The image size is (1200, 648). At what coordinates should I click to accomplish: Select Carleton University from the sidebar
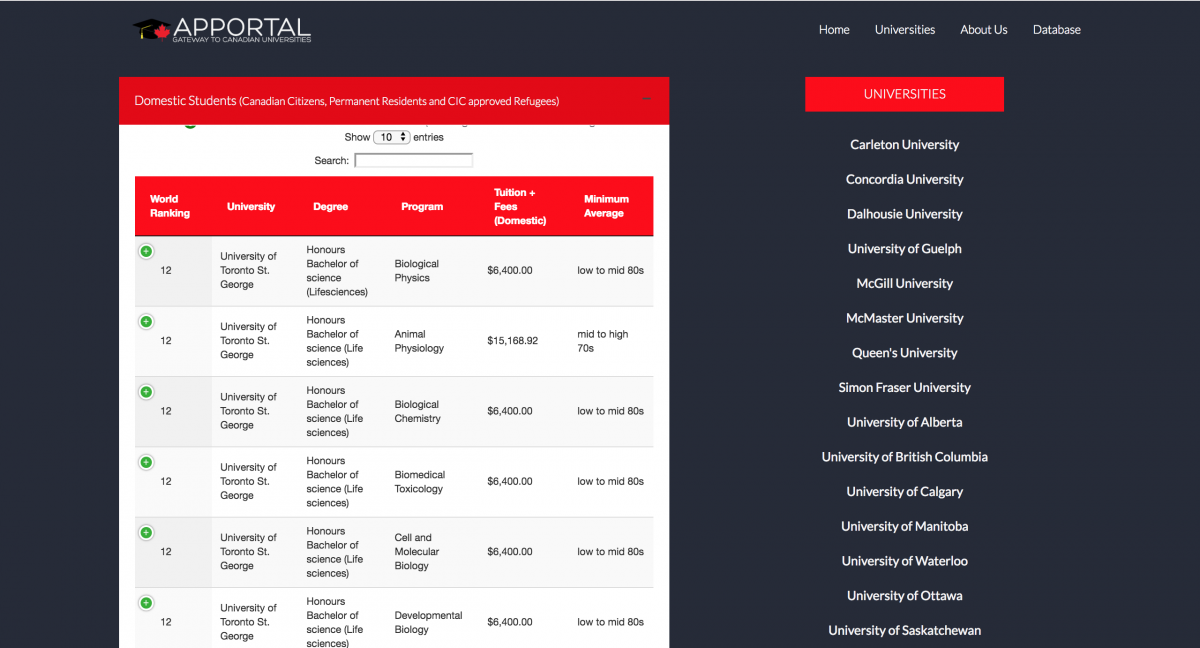click(904, 144)
